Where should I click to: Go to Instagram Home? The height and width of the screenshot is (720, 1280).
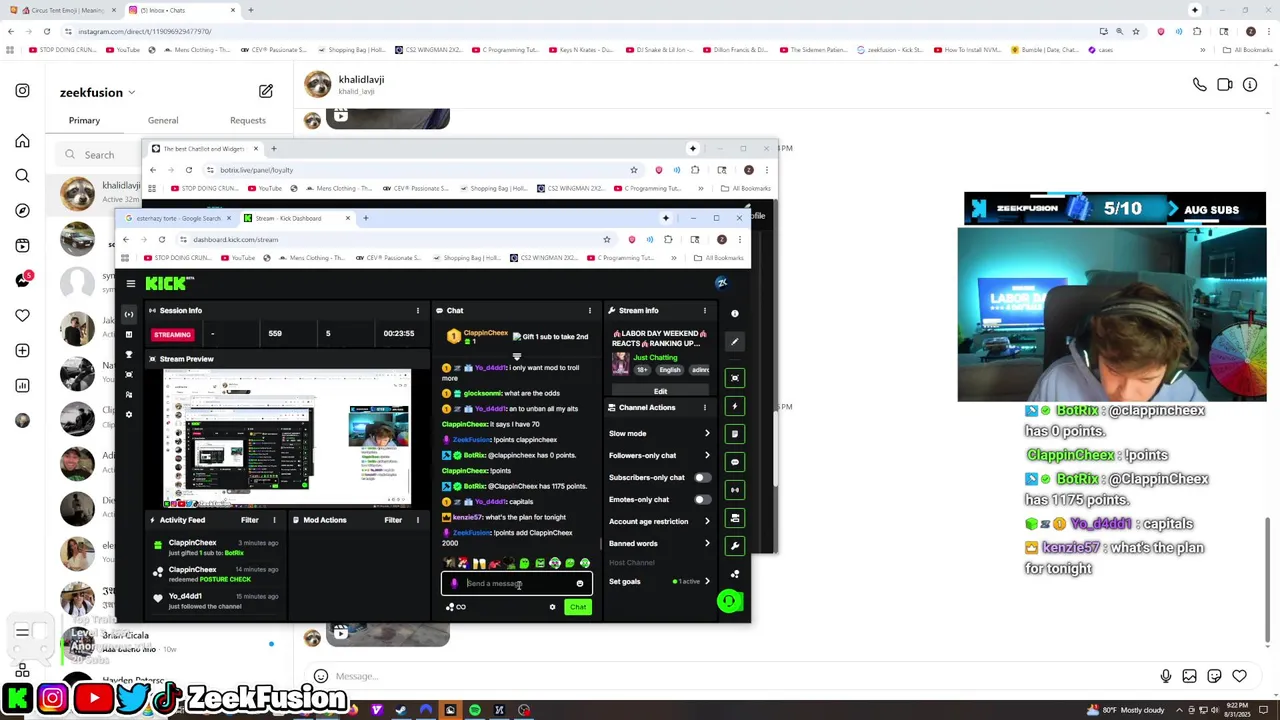click(22, 141)
